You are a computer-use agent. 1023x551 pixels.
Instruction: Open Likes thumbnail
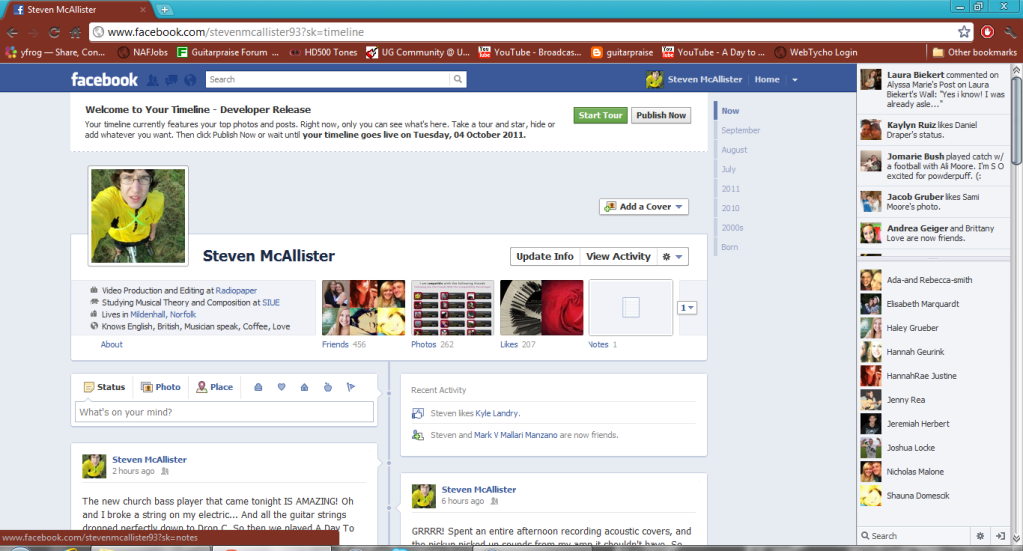point(542,308)
